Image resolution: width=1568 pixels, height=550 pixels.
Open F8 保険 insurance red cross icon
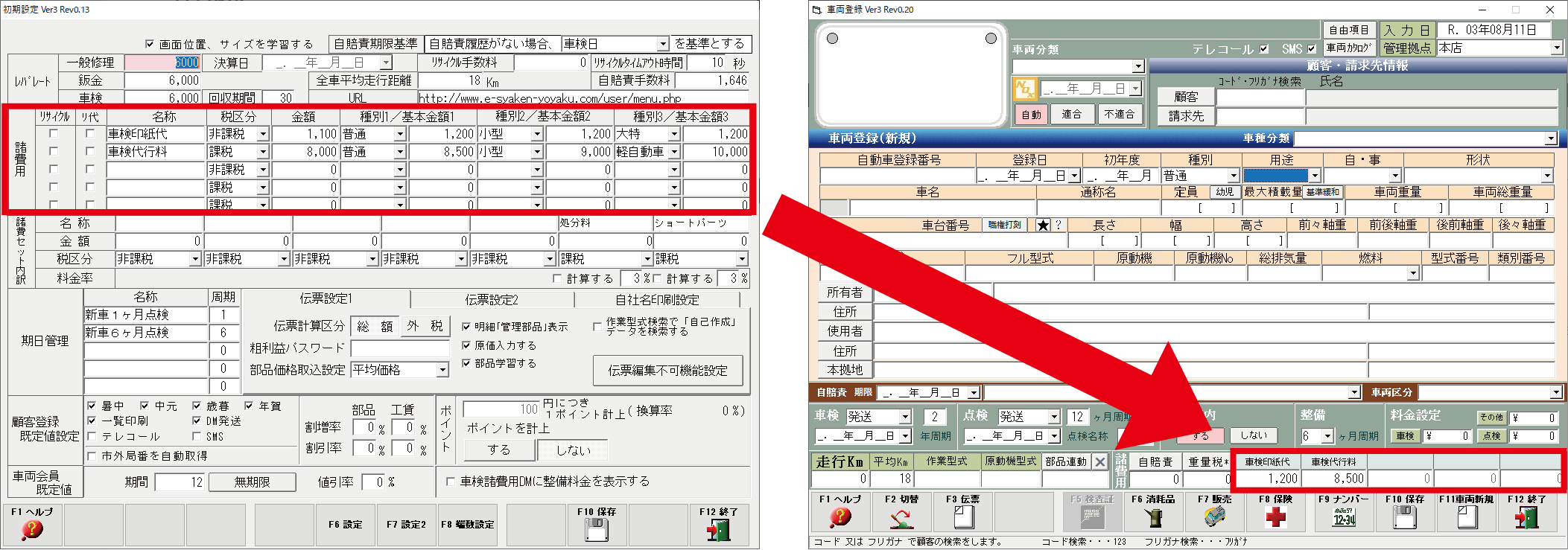point(1275,511)
